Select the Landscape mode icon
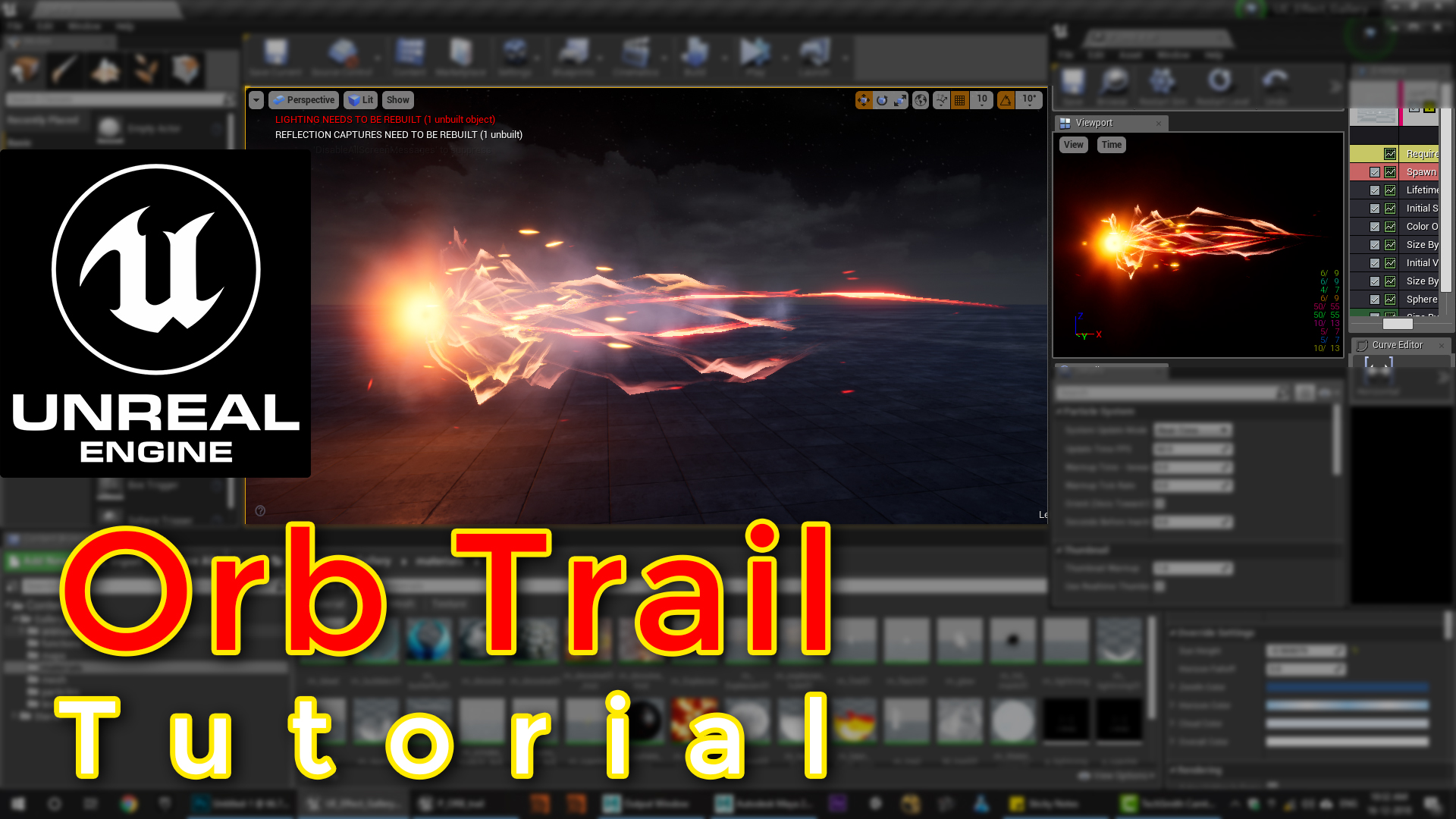 click(105, 71)
